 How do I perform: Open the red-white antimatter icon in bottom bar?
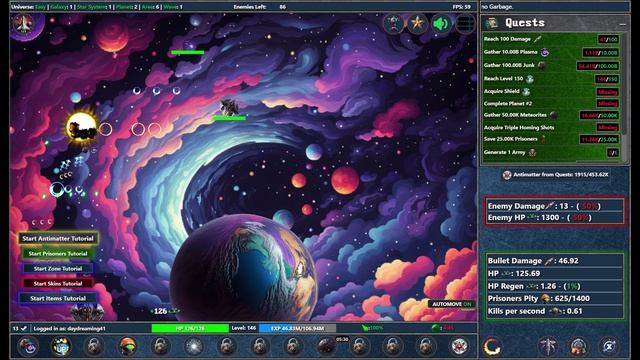[459, 346]
